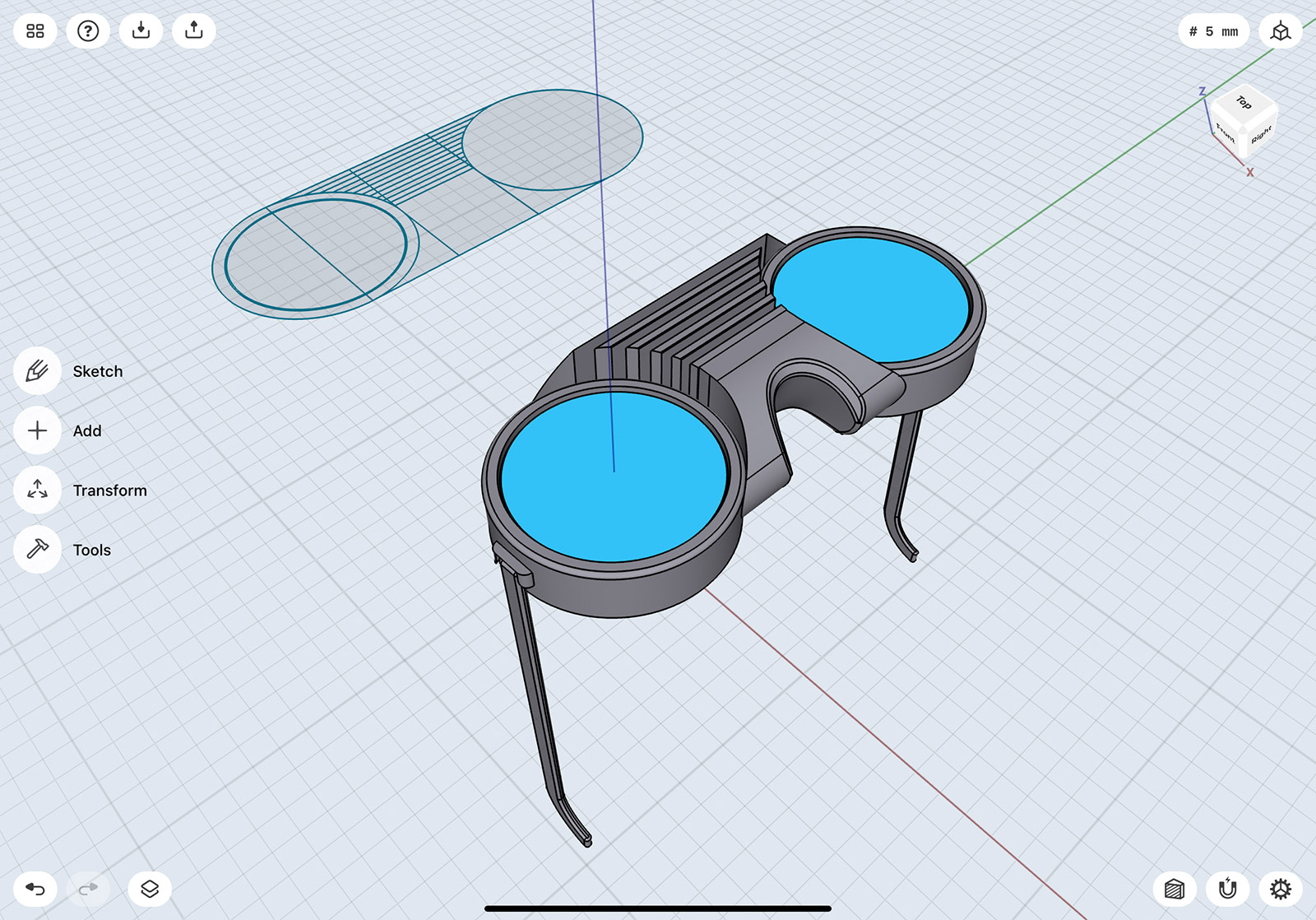Select the rear blue lens face
This screenshot has height=920, width=1316.
point(871,300)
